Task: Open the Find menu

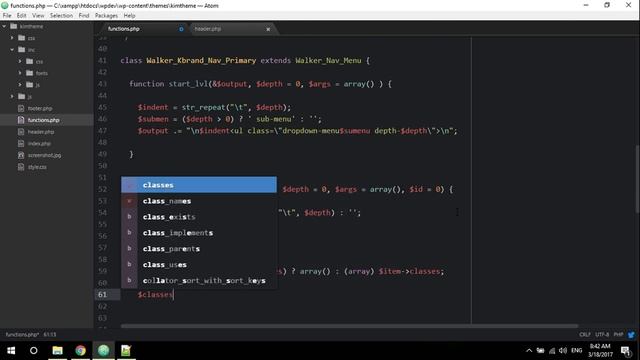Action: pyautogui.click(x=84, y=16)
